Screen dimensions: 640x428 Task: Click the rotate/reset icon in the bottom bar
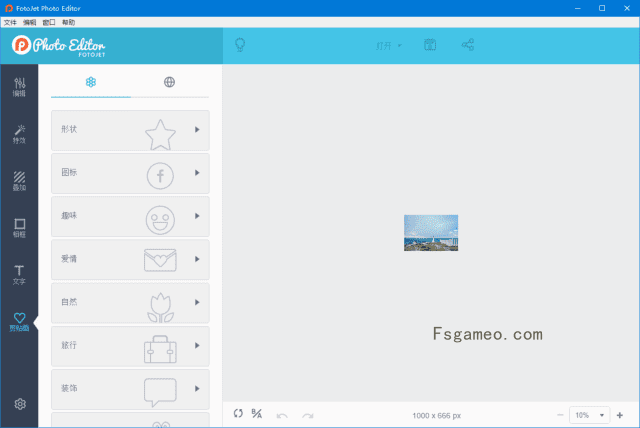pos(238,413)
